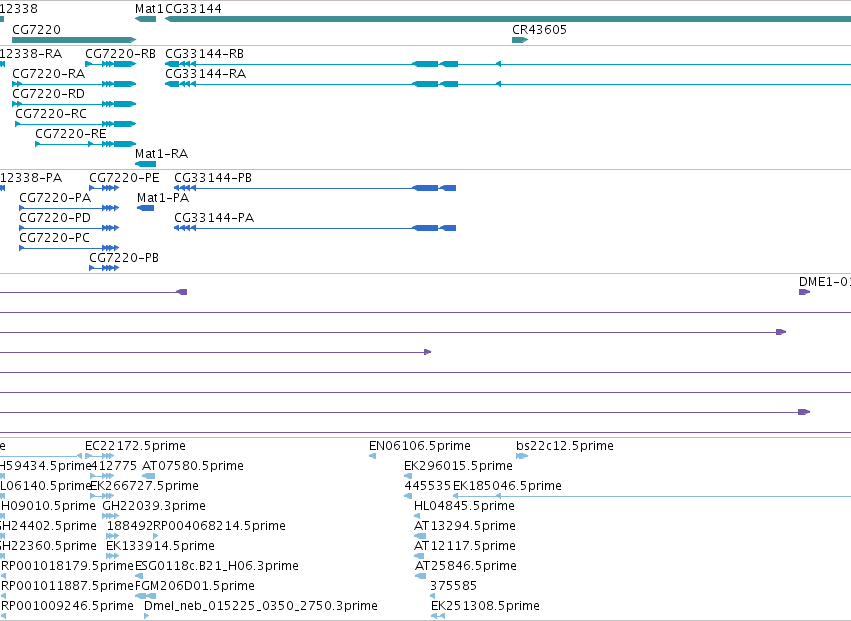Open the Mat1-PA protein feature

tap(163, 198)
